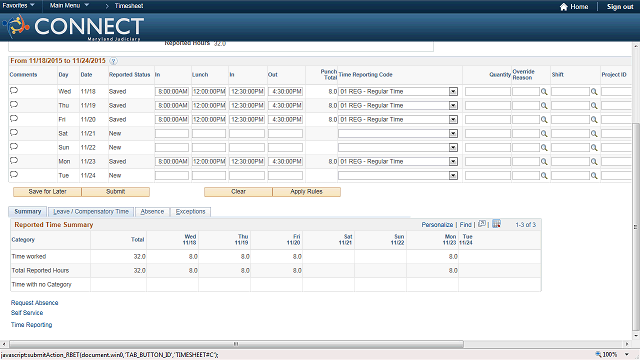Expand Time Reporting Code dropdown for Sat 11/21

(453, 133)
